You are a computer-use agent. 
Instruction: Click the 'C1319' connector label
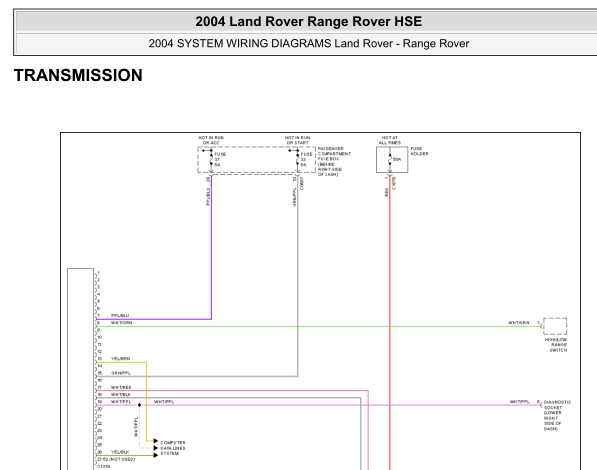pyautogui.click(x=104, y=467)
